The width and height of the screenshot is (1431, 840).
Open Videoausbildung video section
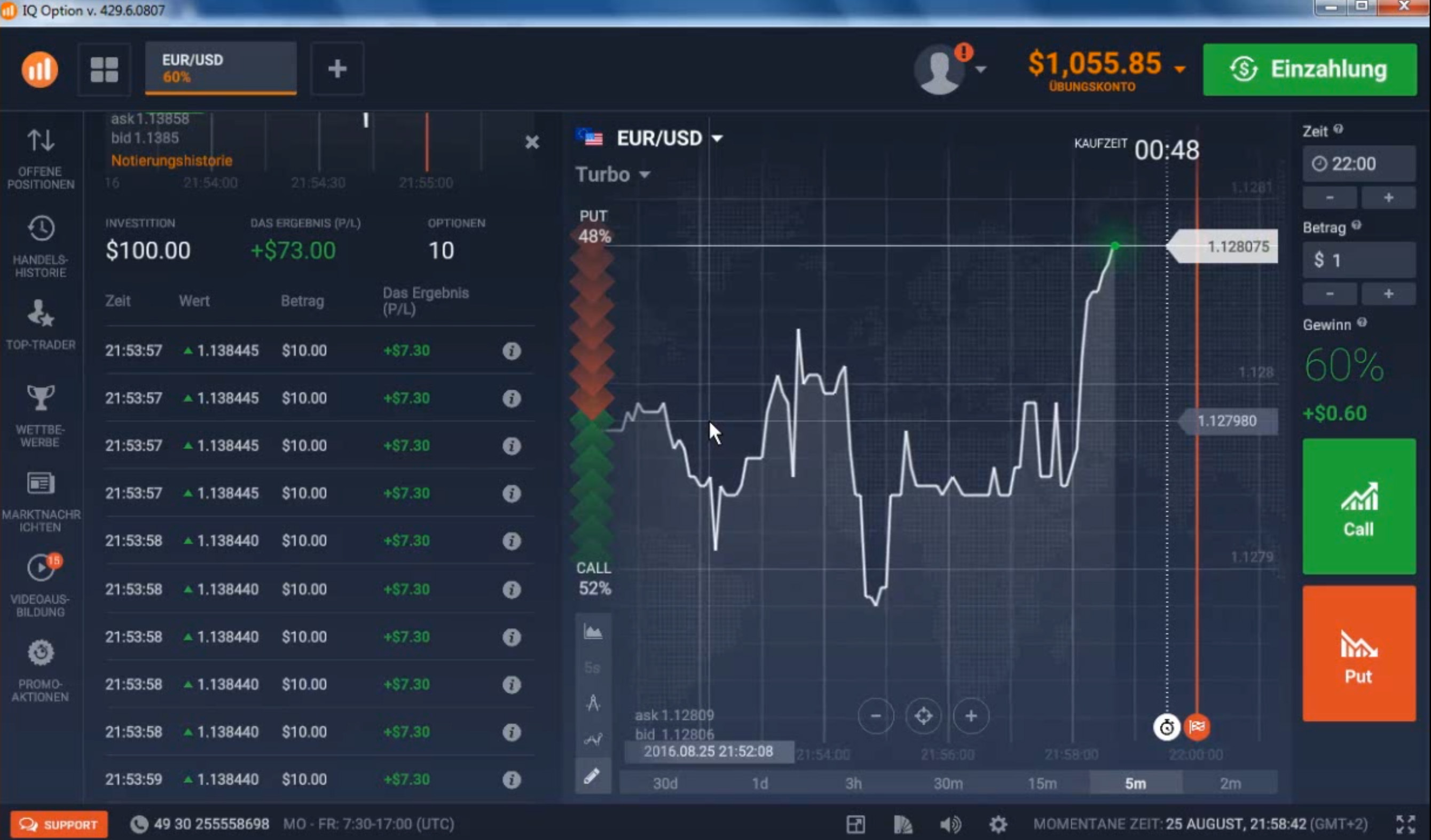41,585
